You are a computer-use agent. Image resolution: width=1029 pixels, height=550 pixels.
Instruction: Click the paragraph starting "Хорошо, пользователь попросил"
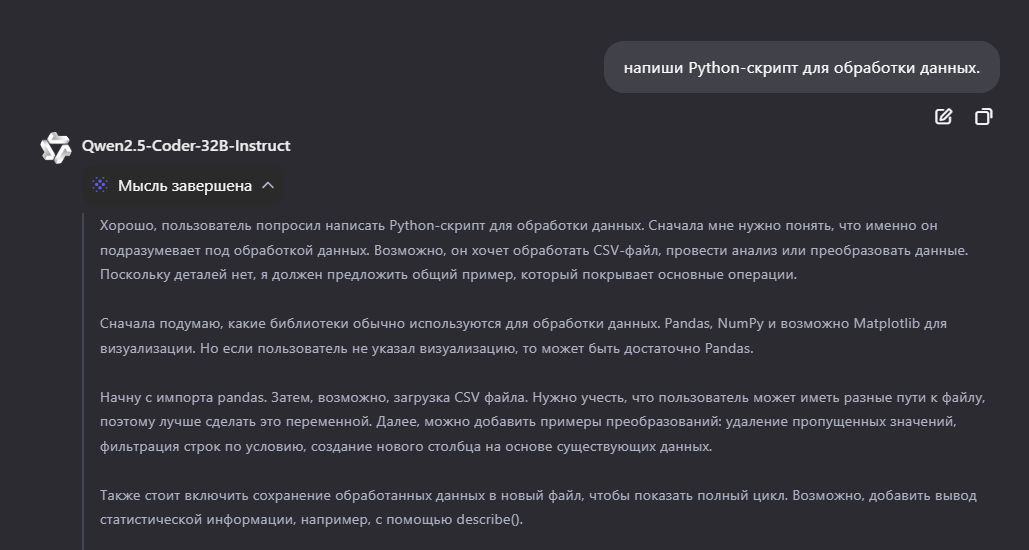coord(534,250)
